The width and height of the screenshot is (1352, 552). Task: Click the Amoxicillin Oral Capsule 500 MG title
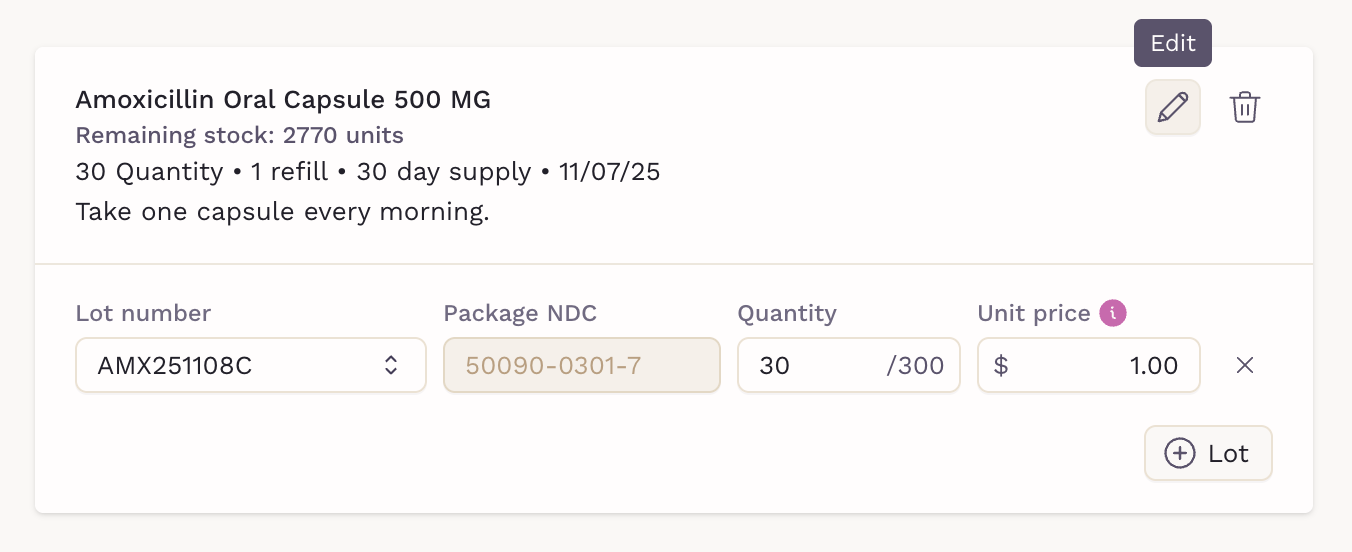click(283, 100)
